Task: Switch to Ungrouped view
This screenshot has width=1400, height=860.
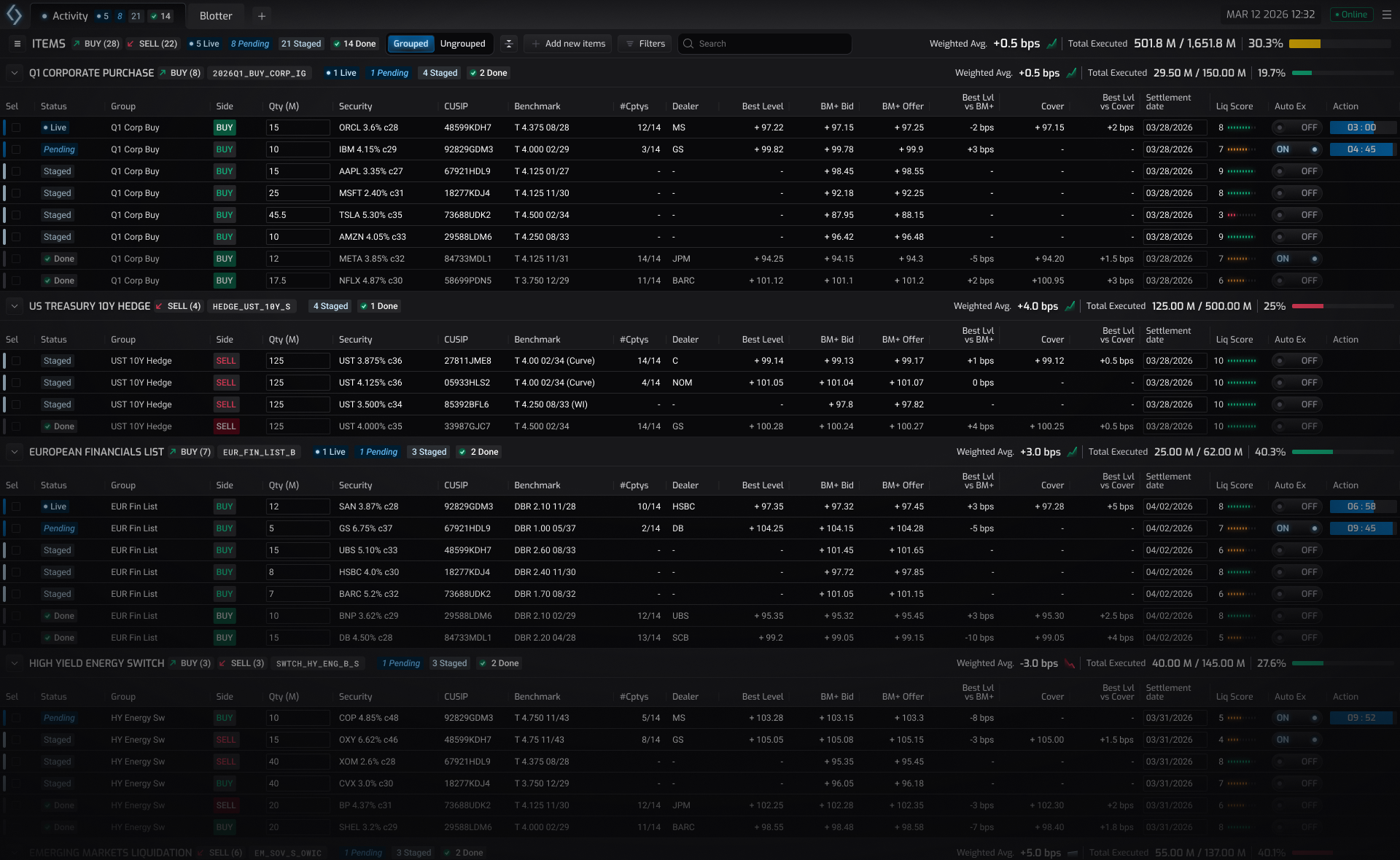Action: (462, 44)
